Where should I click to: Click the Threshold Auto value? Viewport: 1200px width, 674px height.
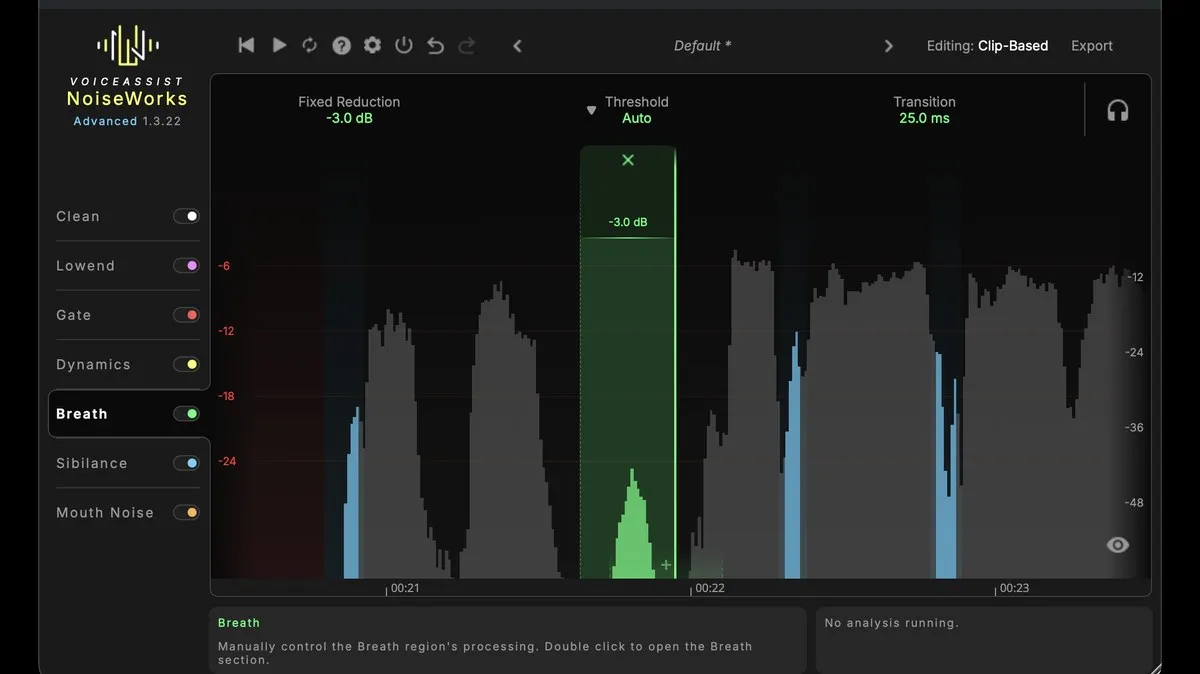[637, 118]
